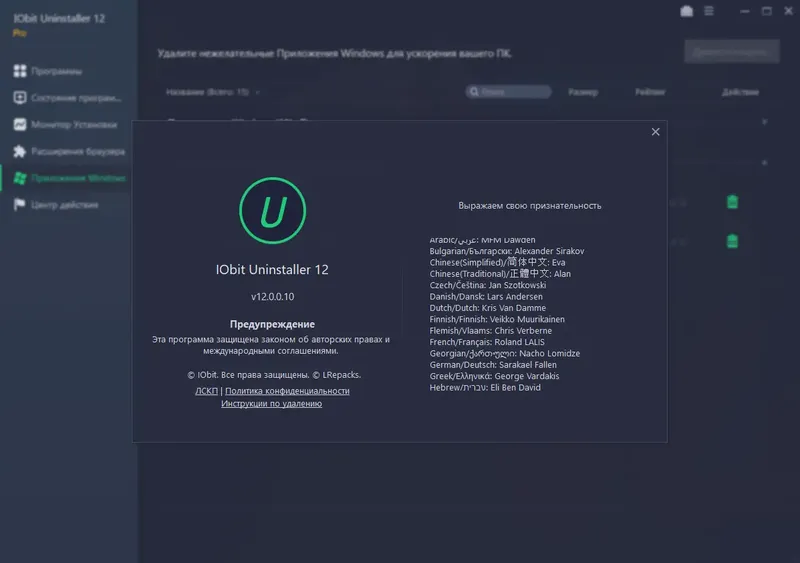Select the Состояние программ sidebar icon
The width and height of the screenshot is (800, 563).
click(20, 97)
